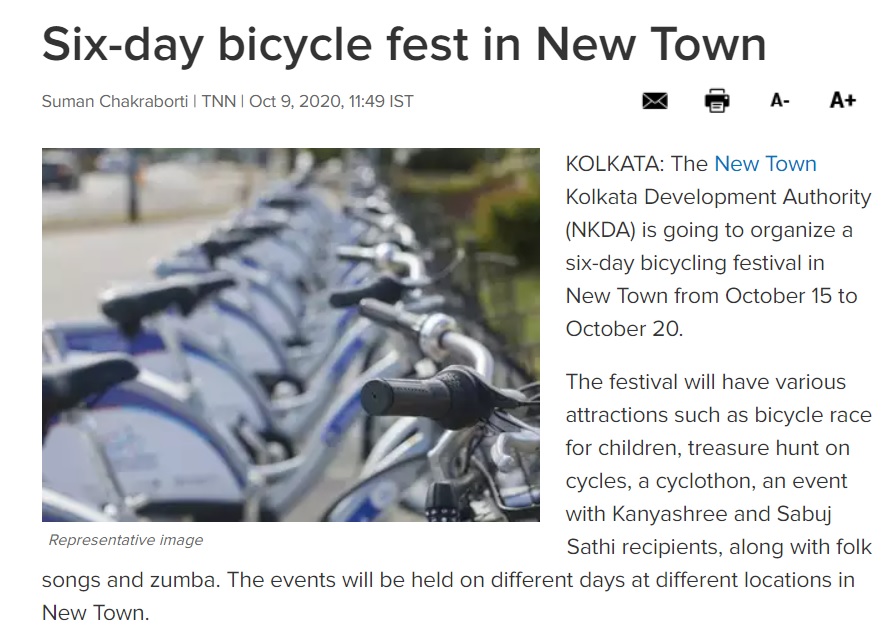
Task: Open the New Town hyperlink
Action: 765,164
